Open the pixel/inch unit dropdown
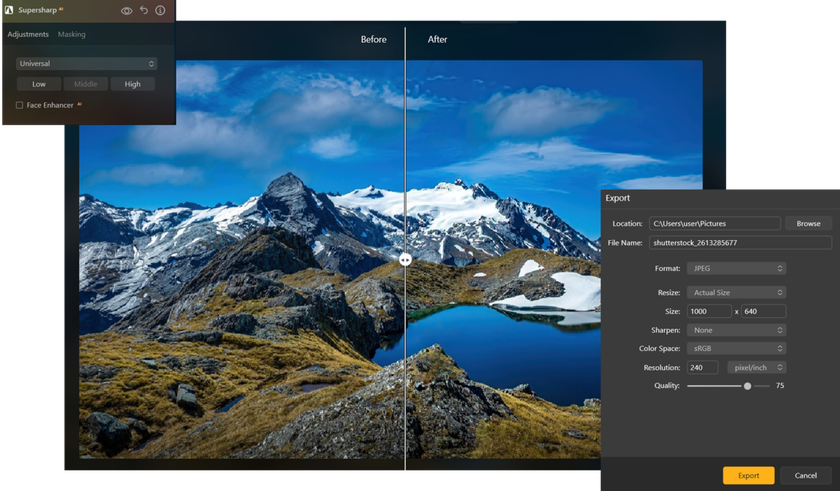Image resolution: width=840 pixels, height=491 pixels. click(x=756, y=367)
